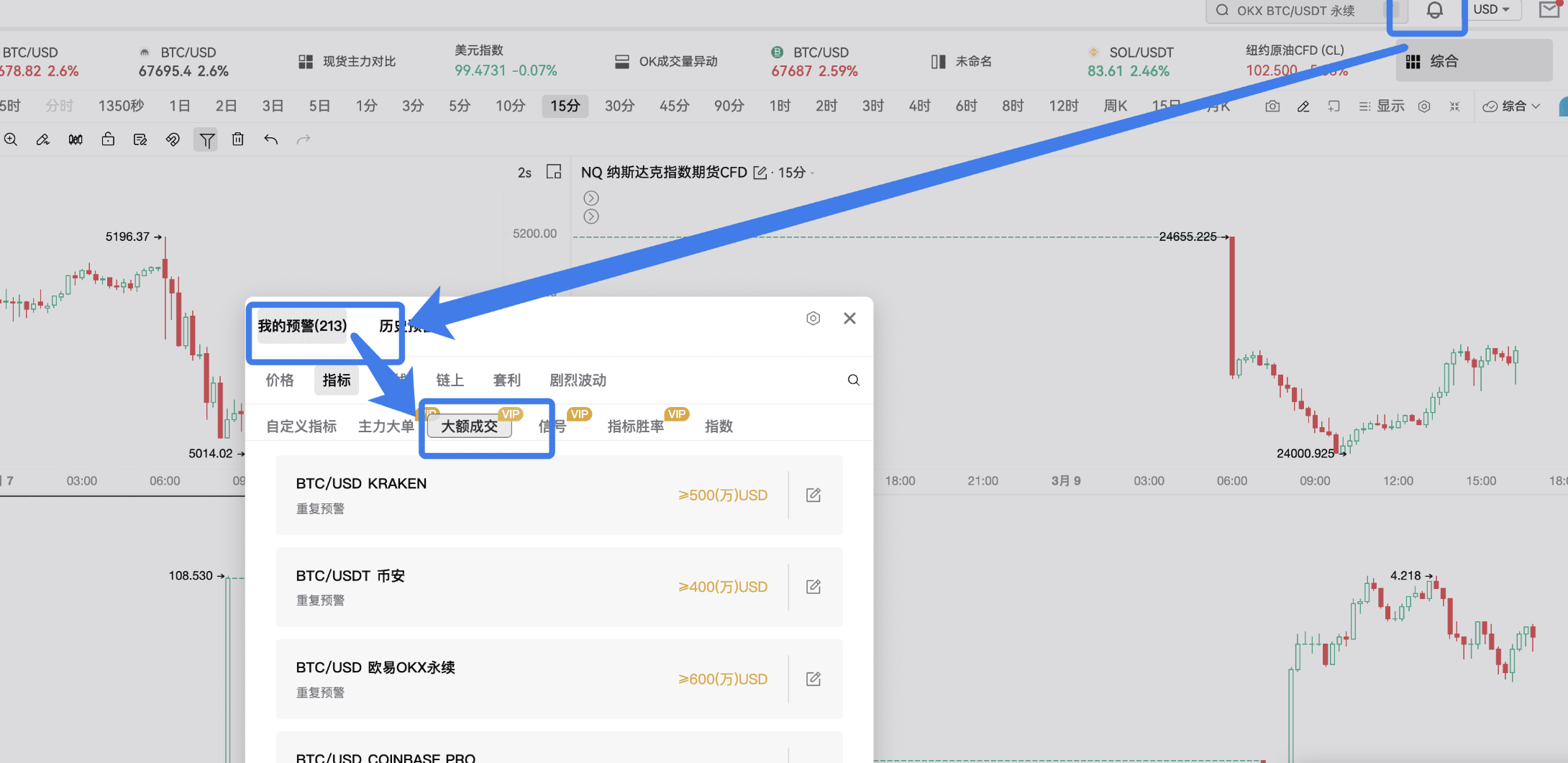
Task: Edit the BTC/USD KRAKEN alert
Action: click(813, 495)
